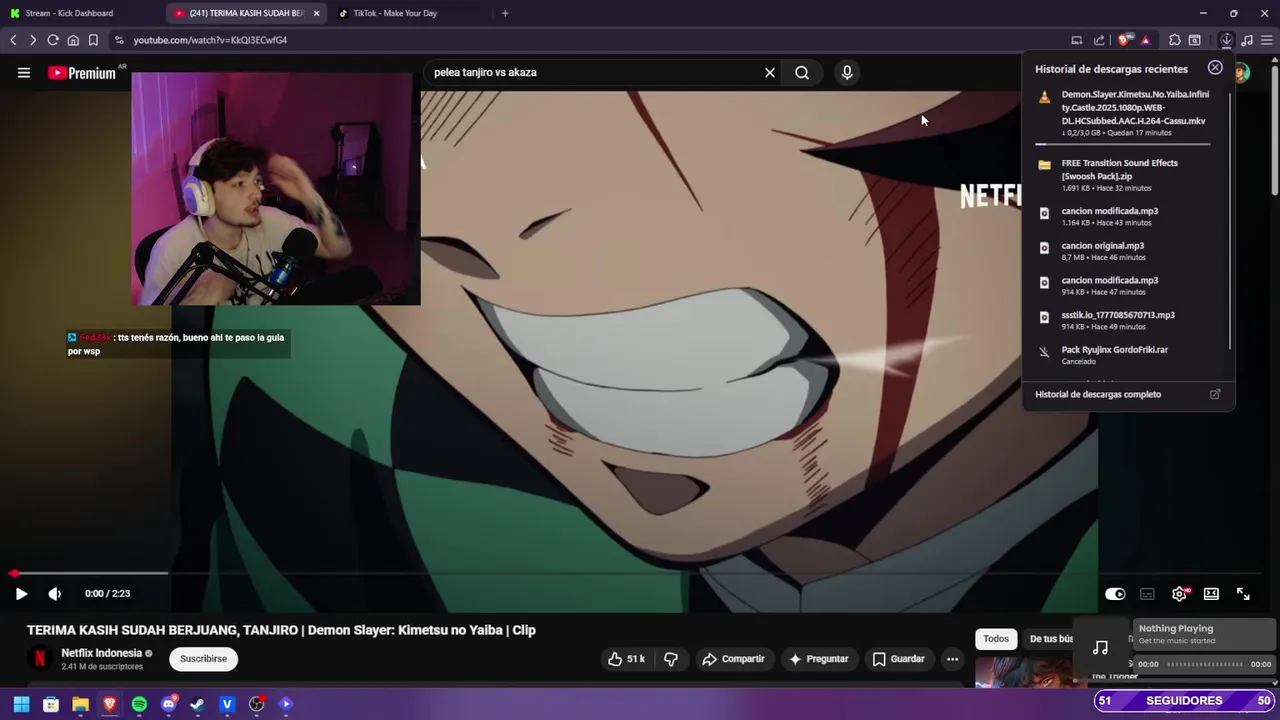Click the picture-in-picture toolbar icon
The width and height of the screenshot is (1280, 720).
1077,40
